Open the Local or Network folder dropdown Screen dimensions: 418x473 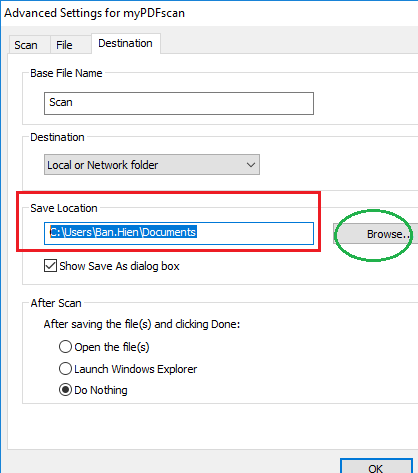(x=152, y=165)
